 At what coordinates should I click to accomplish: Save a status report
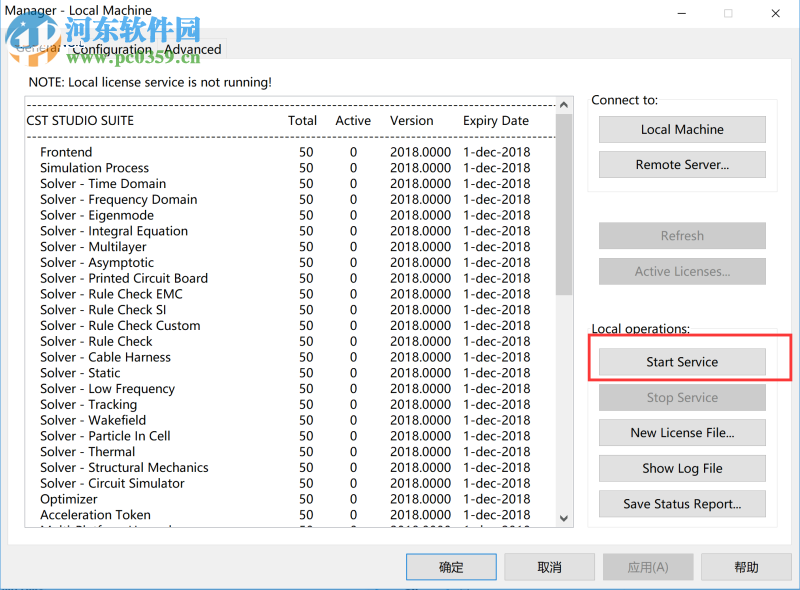(x=681, y=503)
